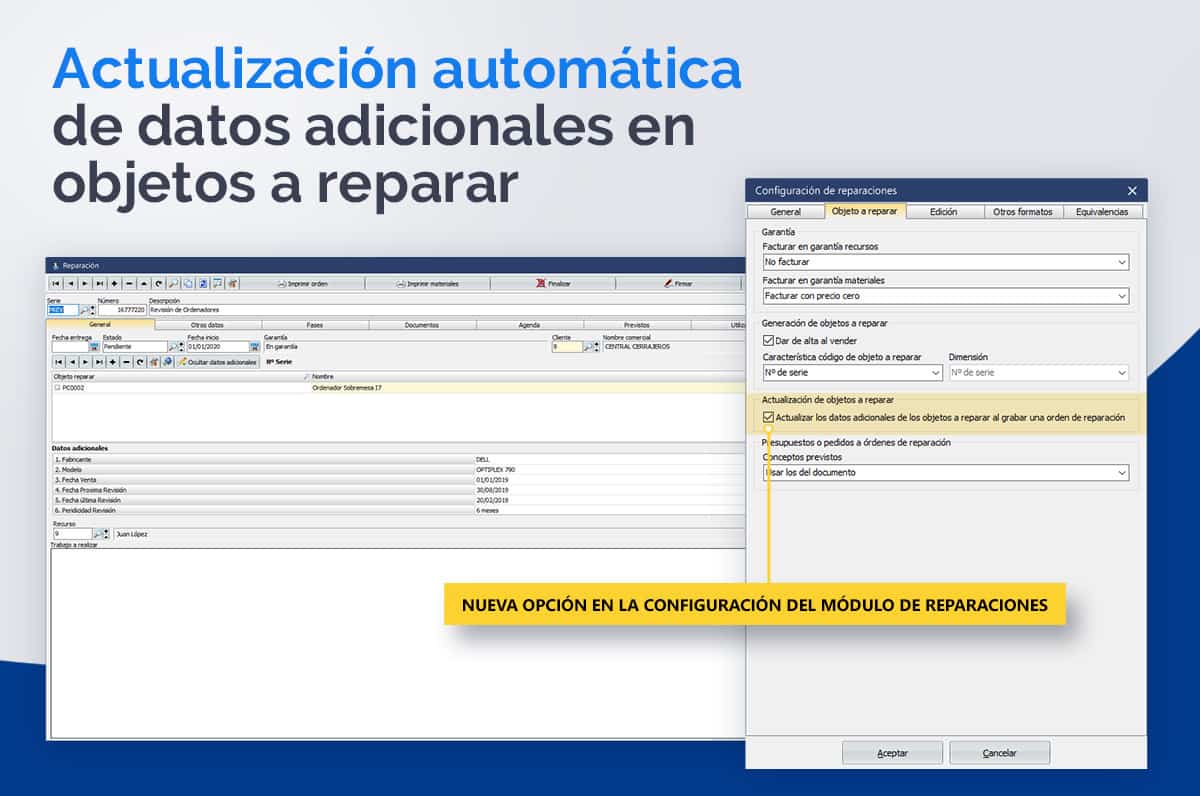Open the search magnifier in top toolbar
This screenshot has width=1200, height=796.
pyautogui.click(x=174, y=284)
